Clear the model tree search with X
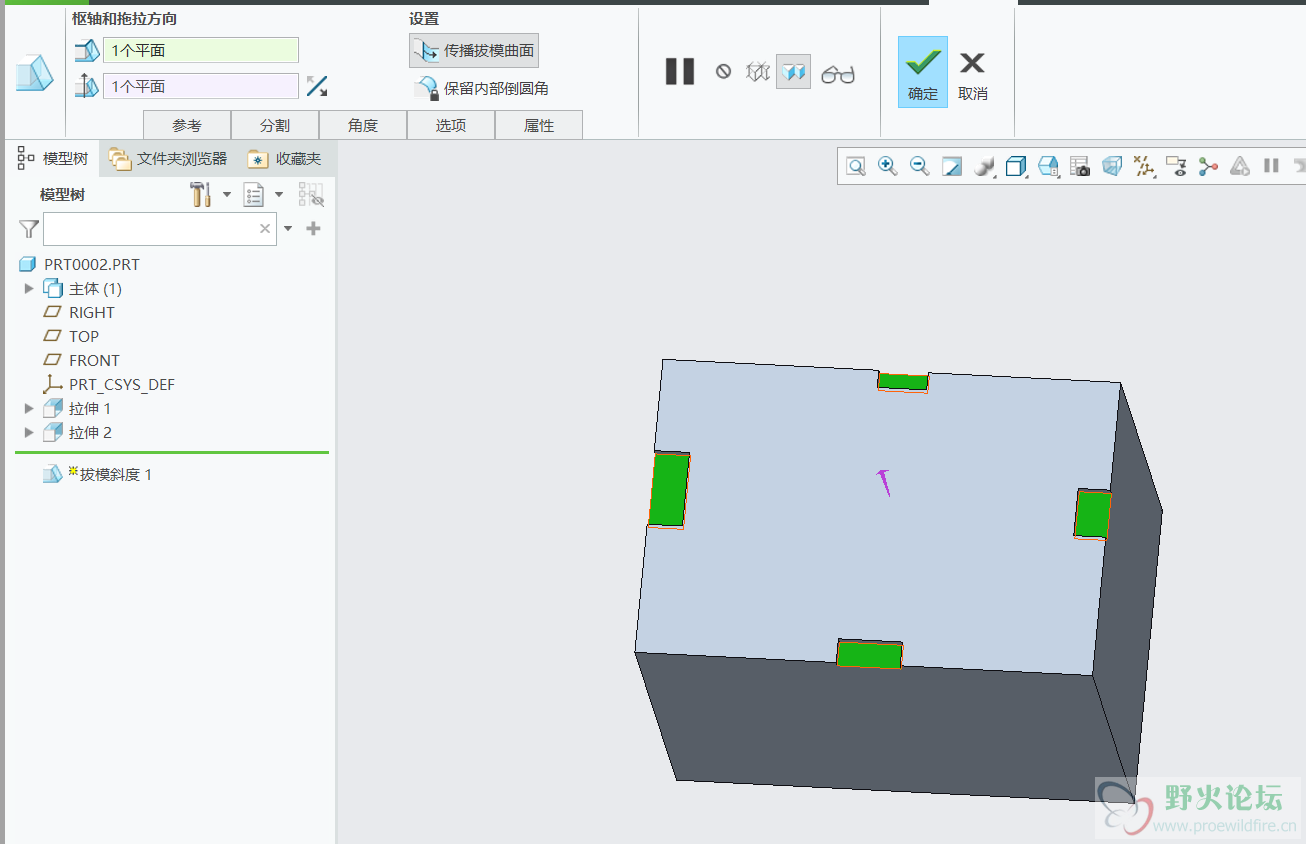 [x=265, y=229]
